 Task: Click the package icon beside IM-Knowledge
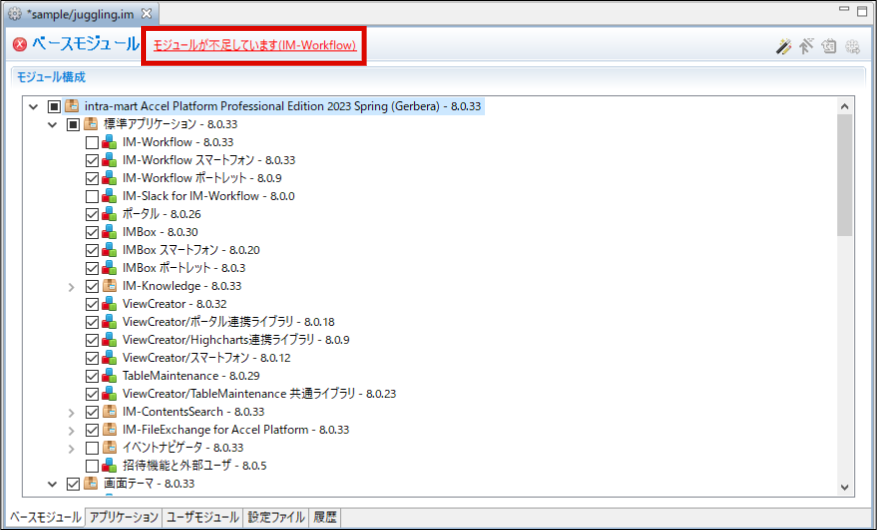pos(110,286)
